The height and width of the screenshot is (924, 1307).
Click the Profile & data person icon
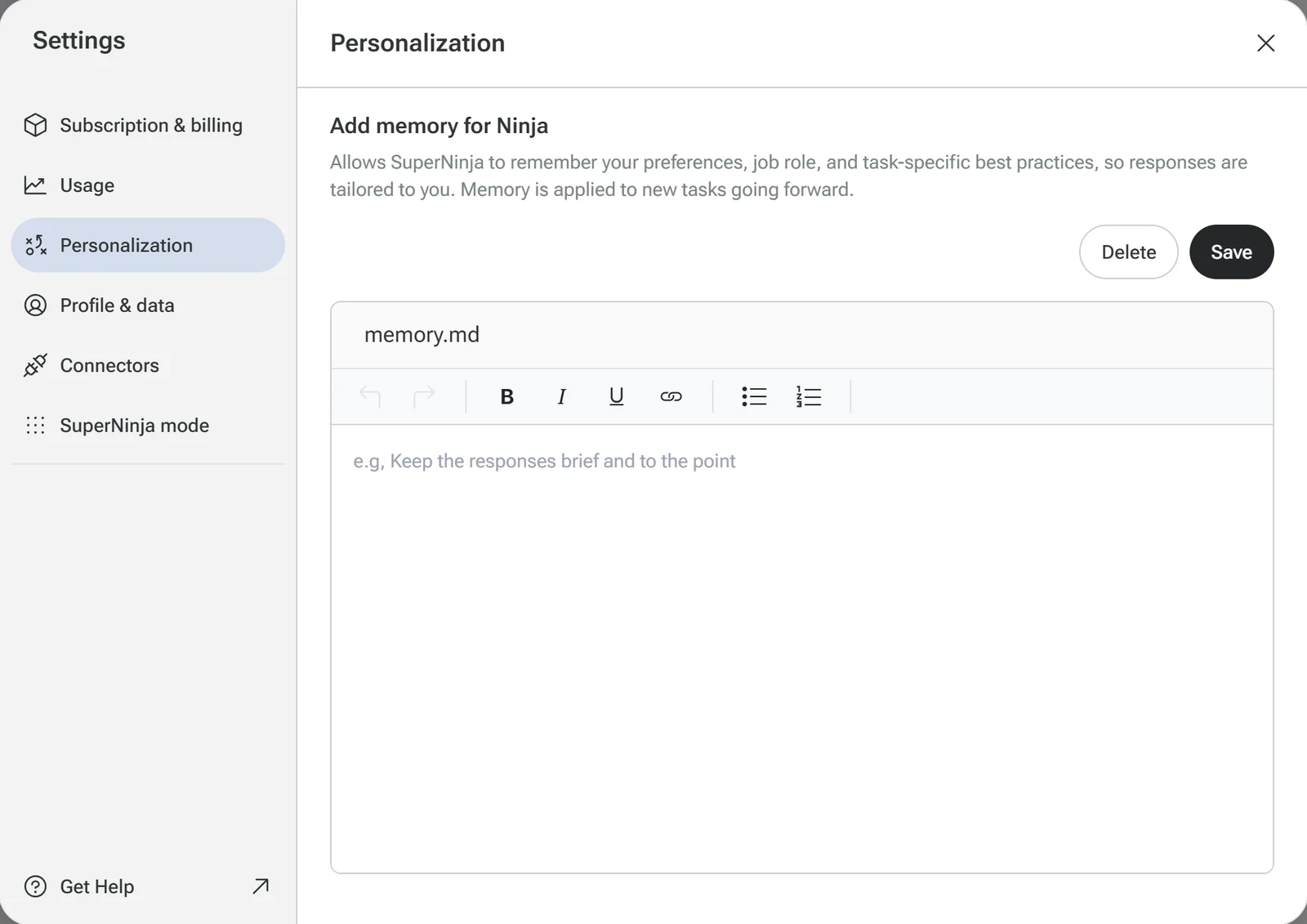(x=35, y=306)
